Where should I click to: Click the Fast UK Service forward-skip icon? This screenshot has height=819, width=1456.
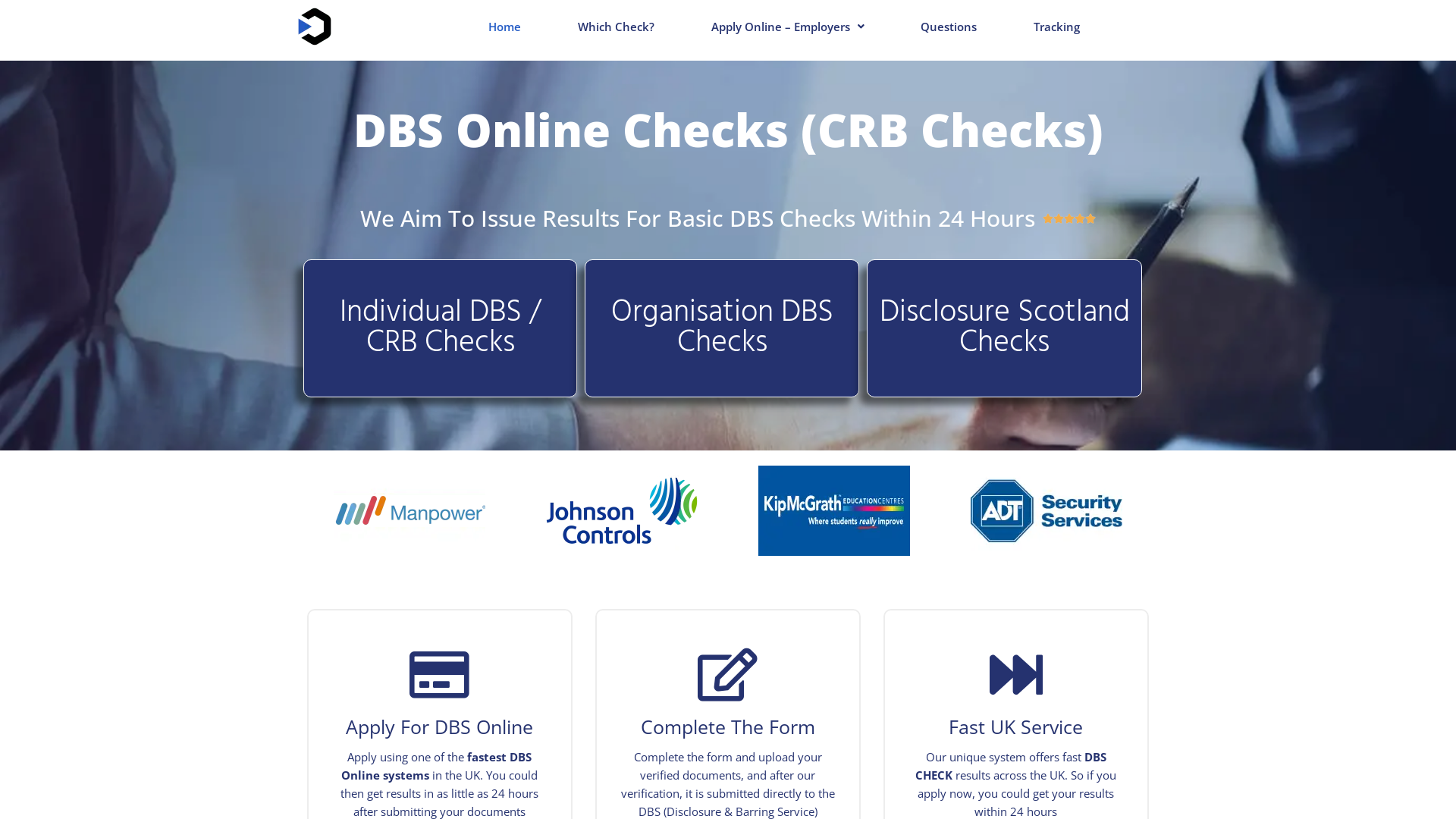(x=1015, y=675)
